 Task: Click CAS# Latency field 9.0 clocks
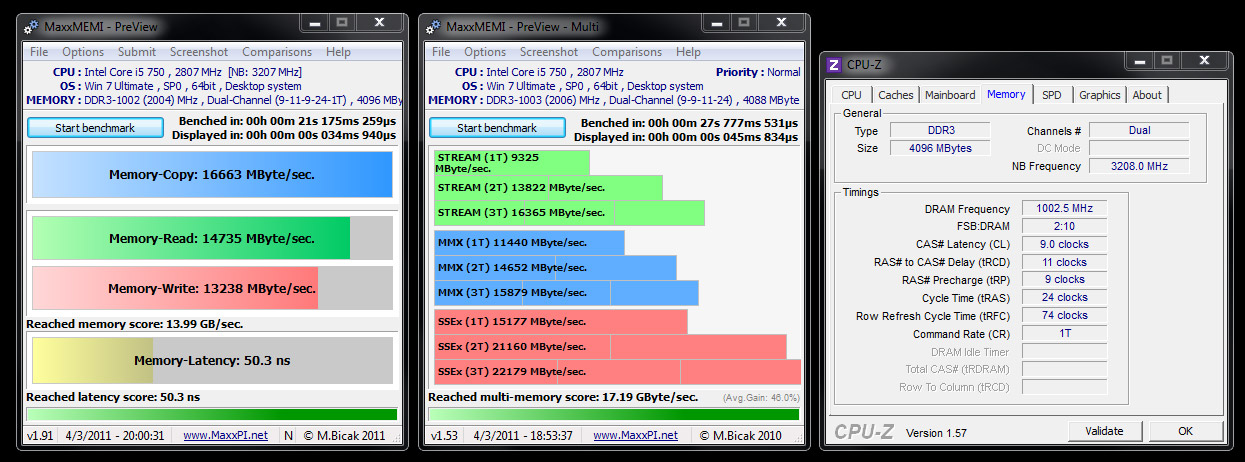coord(1065,244)
